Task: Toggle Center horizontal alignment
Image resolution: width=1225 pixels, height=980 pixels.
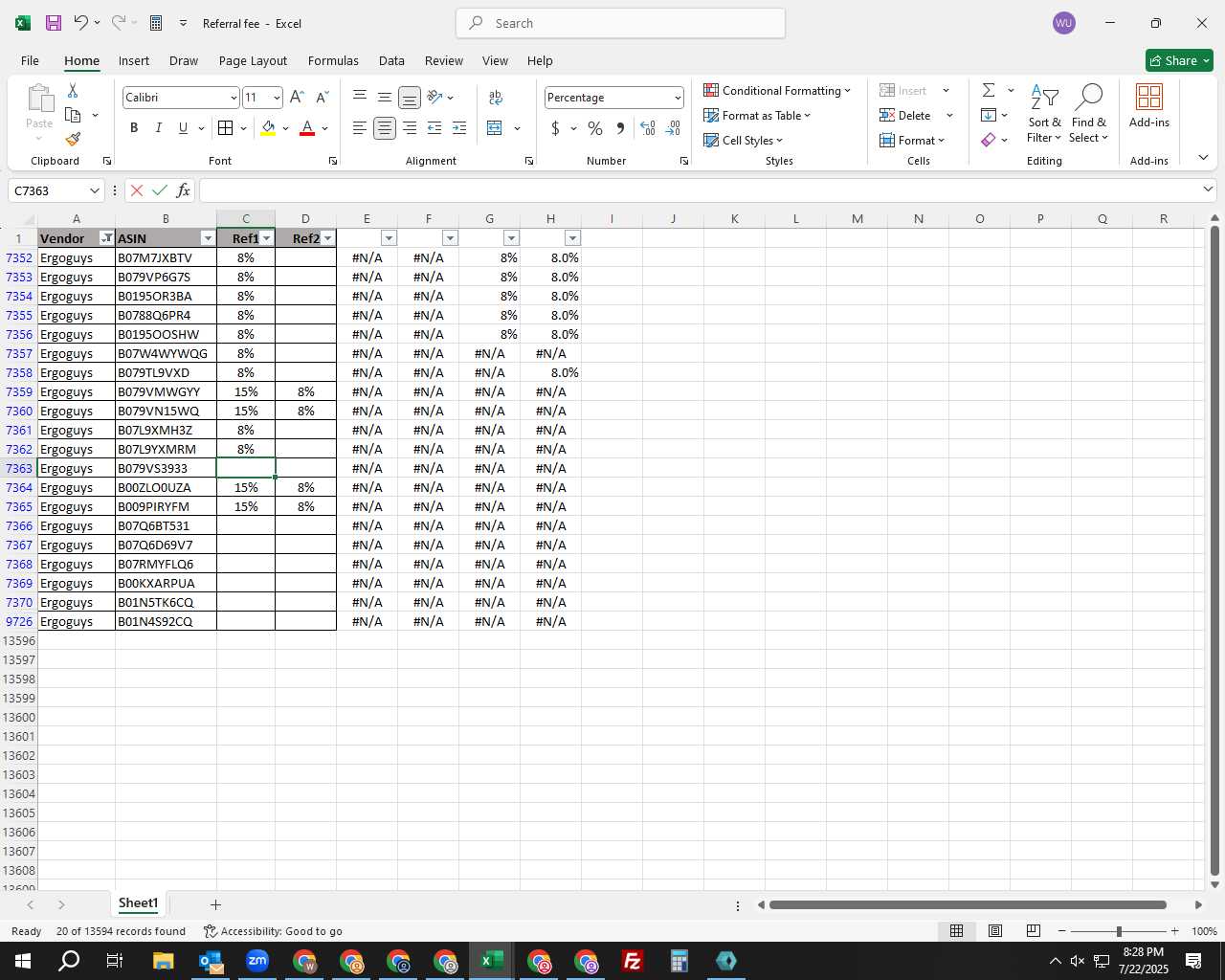Action: point(385,128)
